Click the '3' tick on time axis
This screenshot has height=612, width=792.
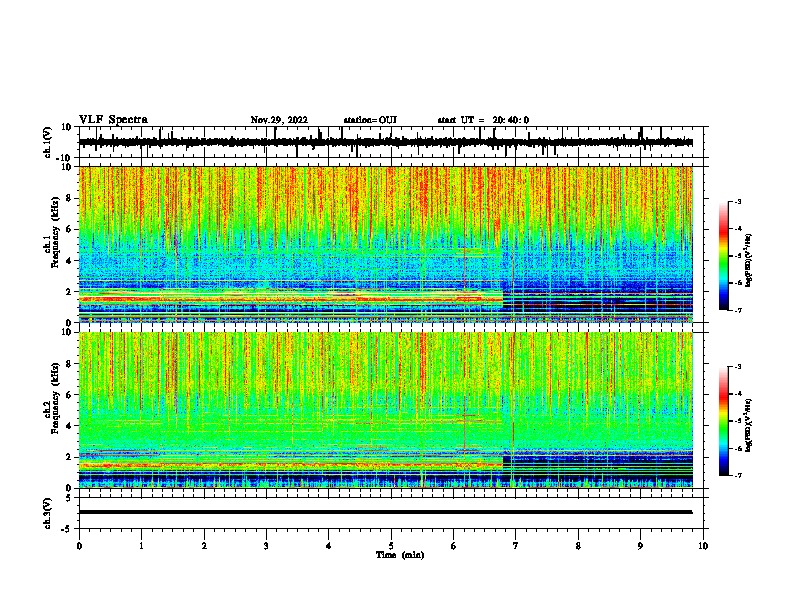(x=266, y=546)
